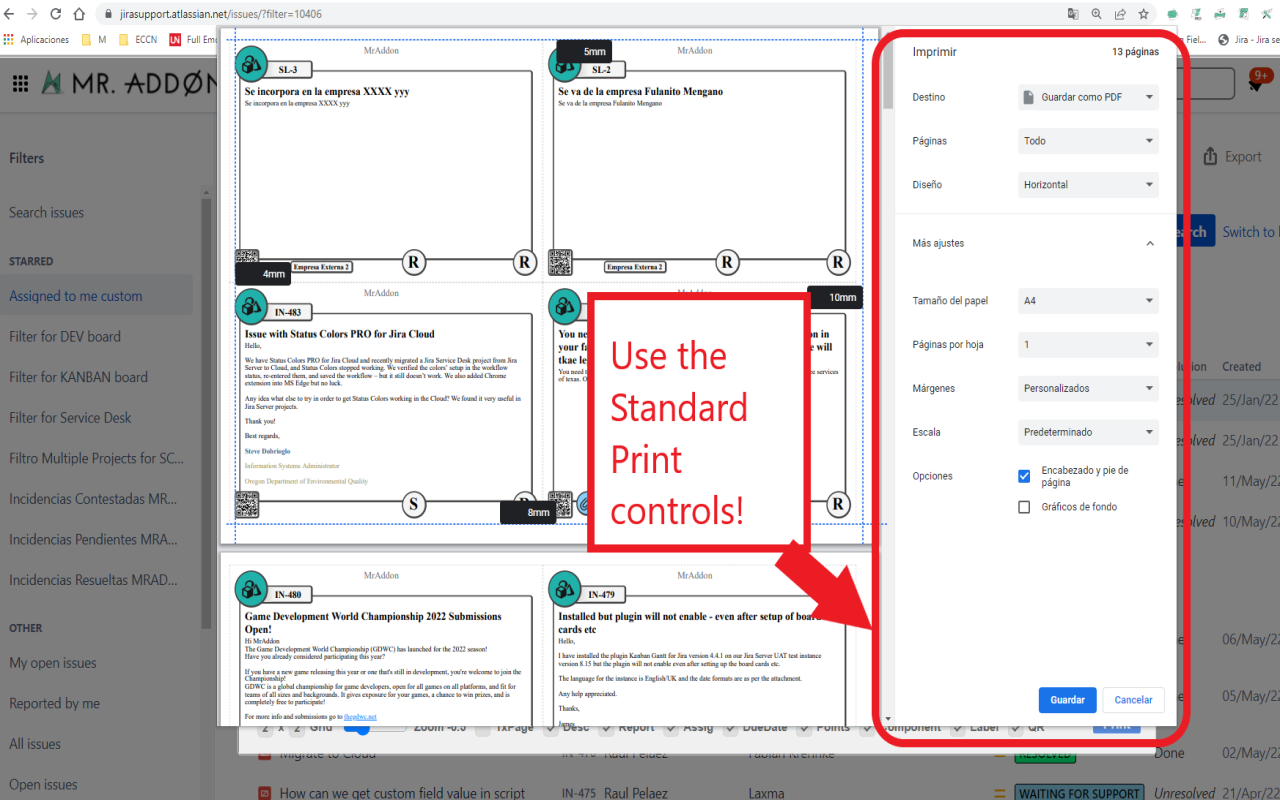
Task: Click the IN-479 card project avatar
Action: (564, 588)
